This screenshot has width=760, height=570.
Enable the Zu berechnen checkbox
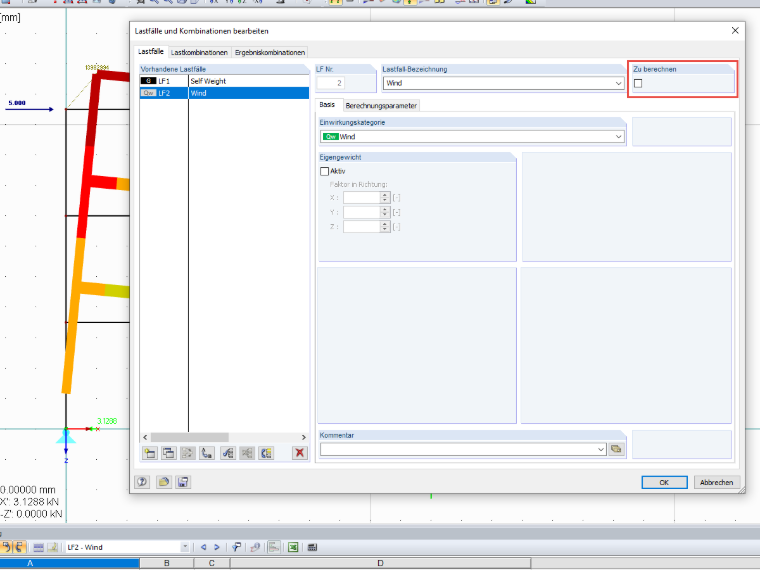point(638,83)
